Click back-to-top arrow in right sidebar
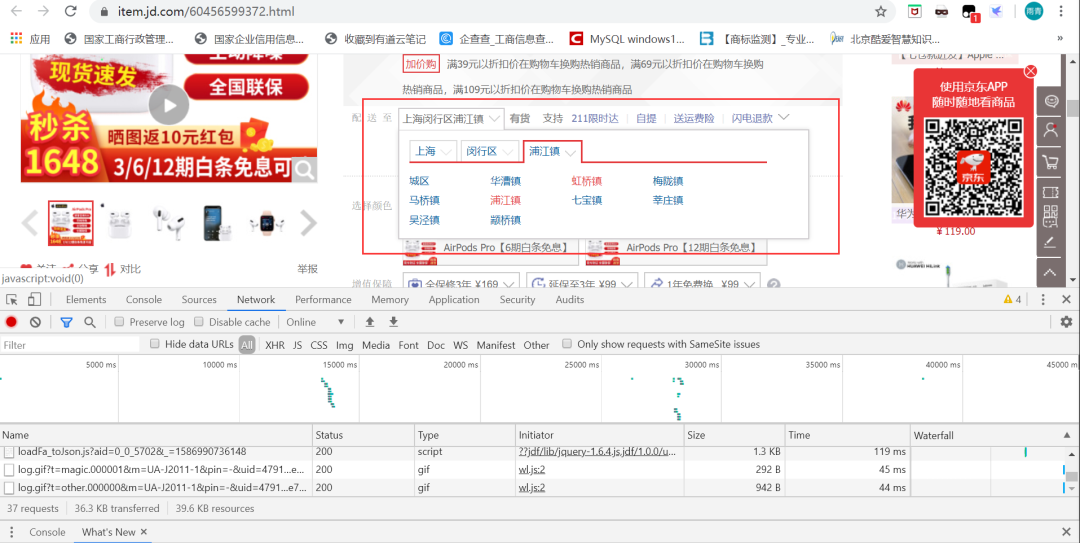This screenshot has height=543, width=1080. pyautogui.click(x=1050, y=273)
